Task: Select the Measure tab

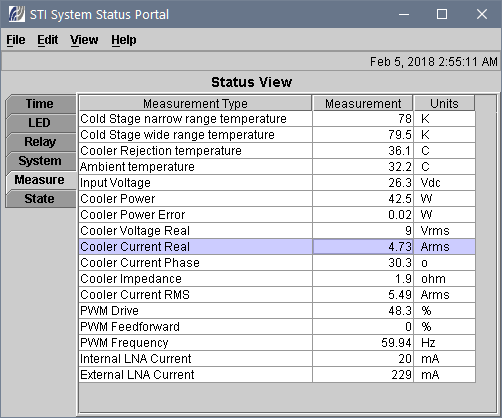Action: (41, 180)
